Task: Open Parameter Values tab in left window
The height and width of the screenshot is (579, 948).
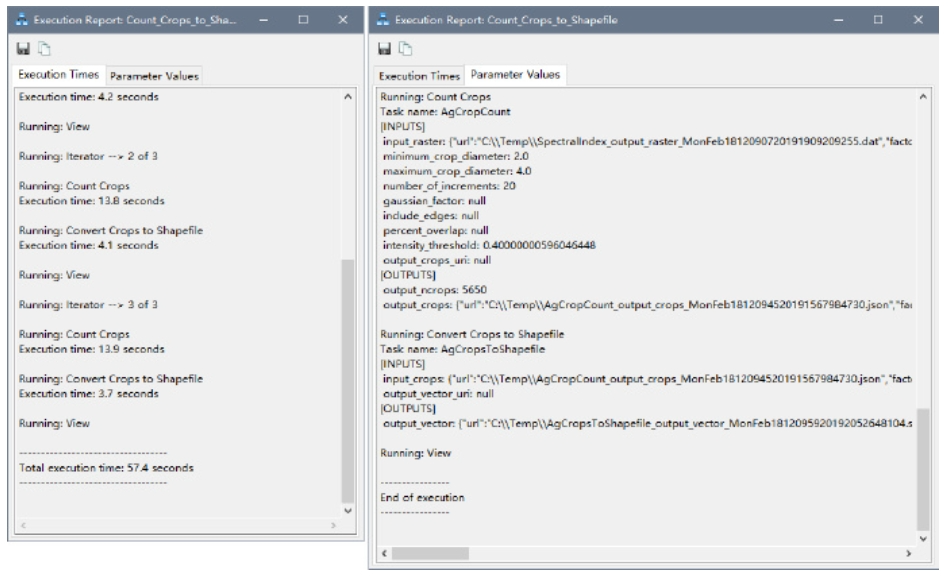Action: [x=154, y=76]
